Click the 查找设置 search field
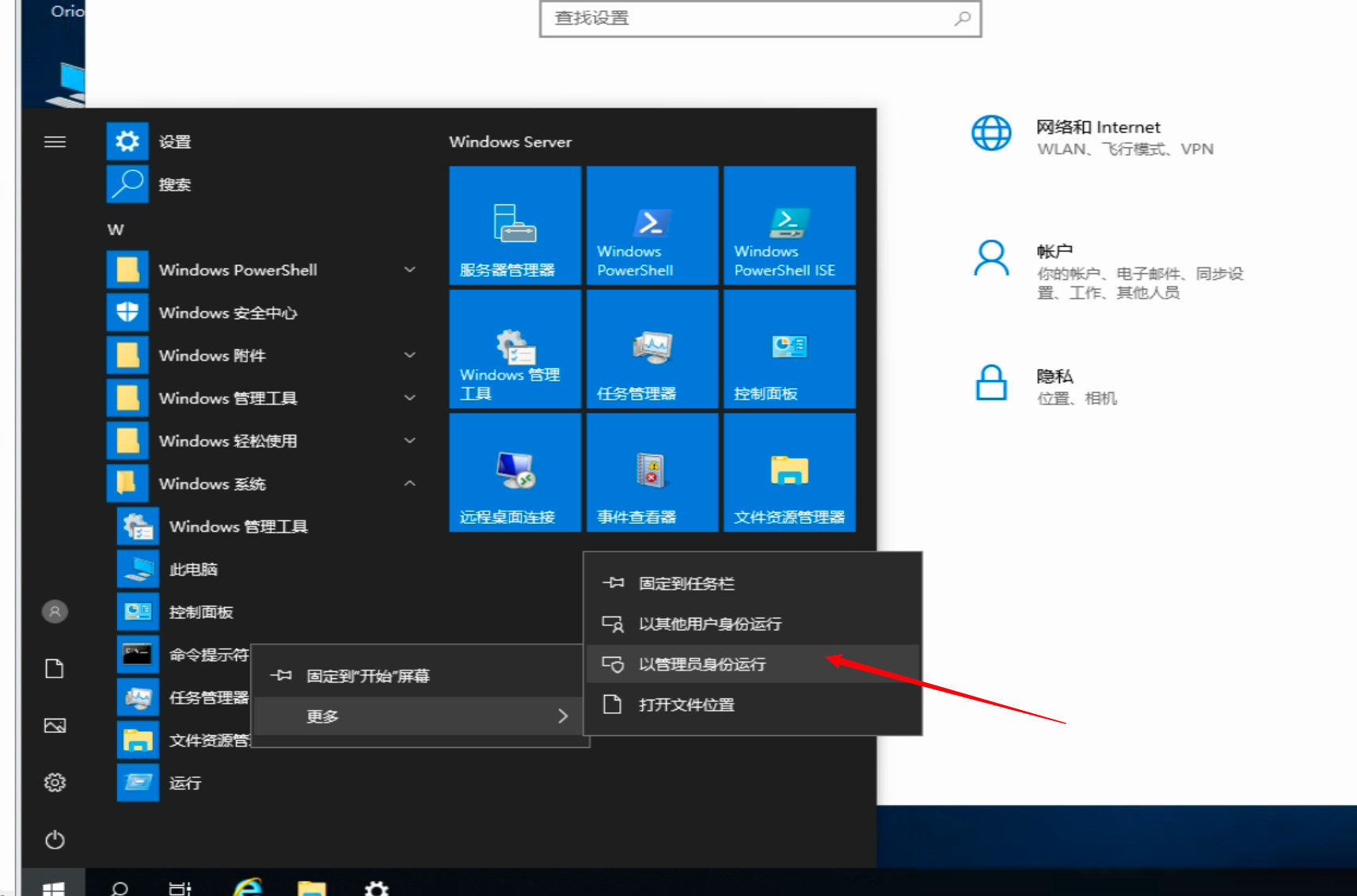Image resolution: width=1357 pixels, height=896 pixels. (x=761, y=18)
